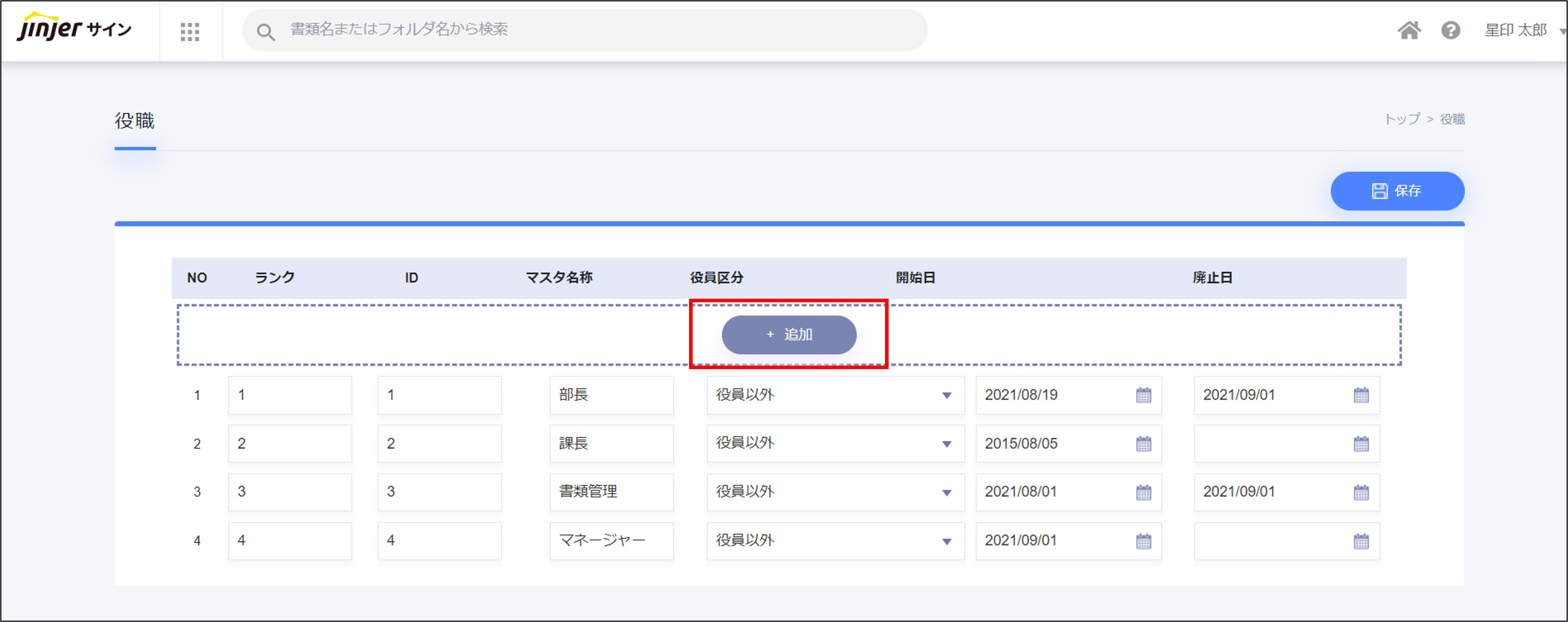The image size is (1568, 622).
Task: Click the home icon in header
Action: pos(1409,30)
